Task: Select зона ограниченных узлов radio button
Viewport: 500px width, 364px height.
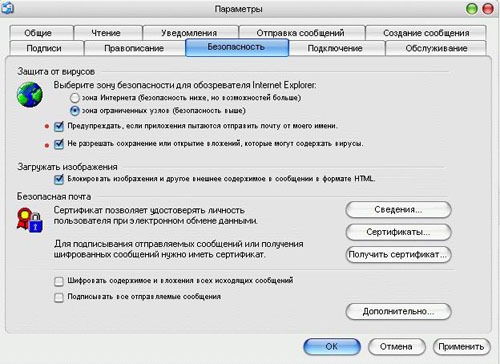Action: pos(75,111)
